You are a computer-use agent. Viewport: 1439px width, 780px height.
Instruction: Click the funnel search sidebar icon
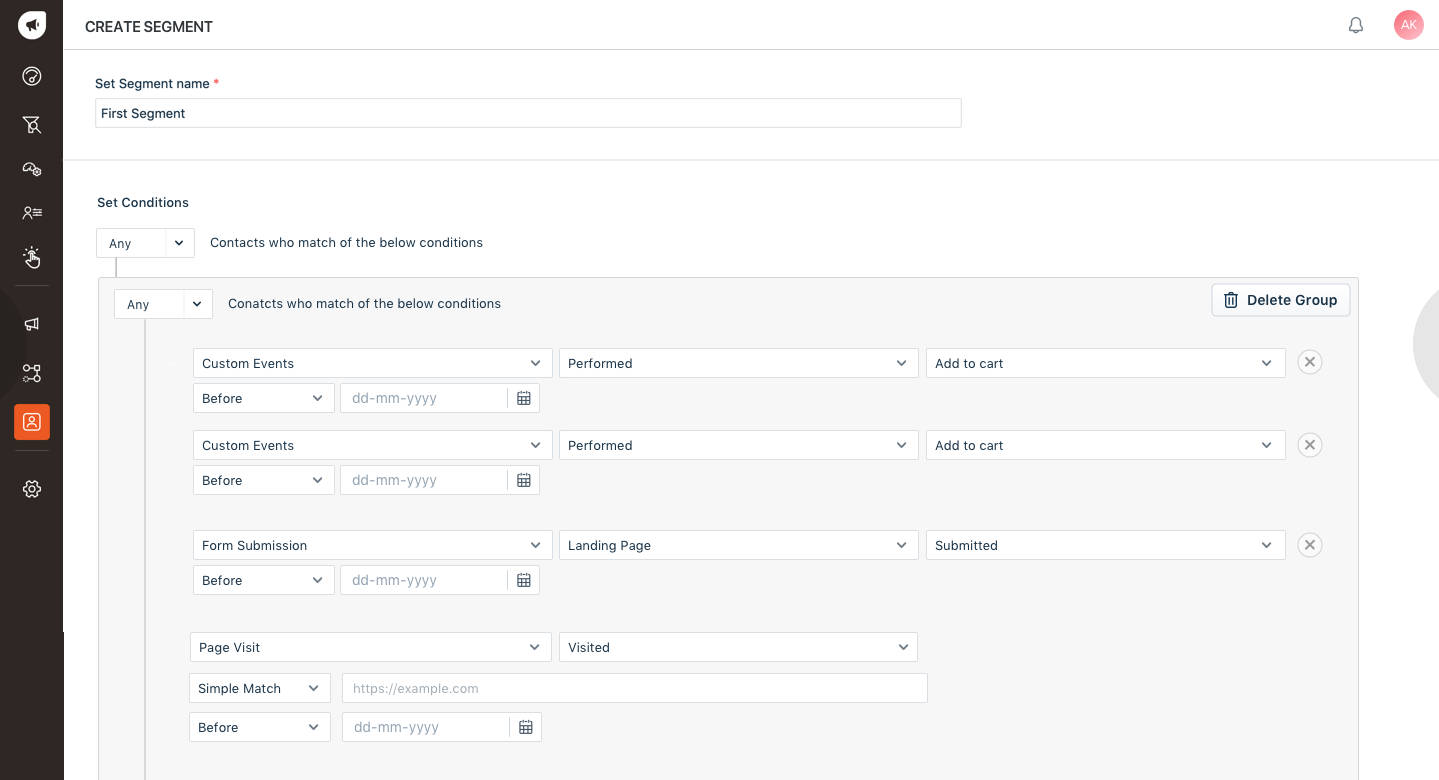click(x=32, y=124)
